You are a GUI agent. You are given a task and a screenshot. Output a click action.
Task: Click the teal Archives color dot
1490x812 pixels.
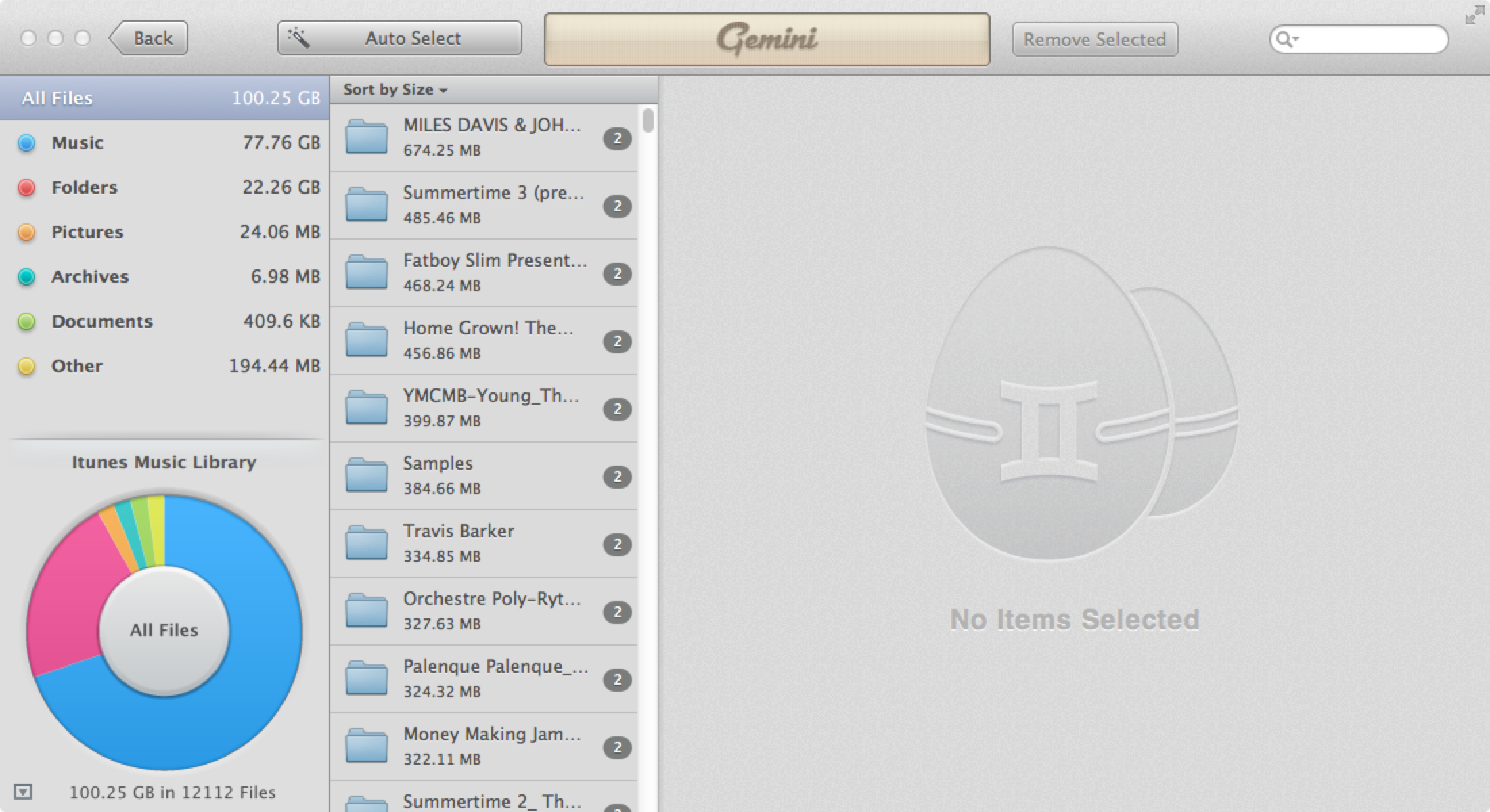click(26, 277)
